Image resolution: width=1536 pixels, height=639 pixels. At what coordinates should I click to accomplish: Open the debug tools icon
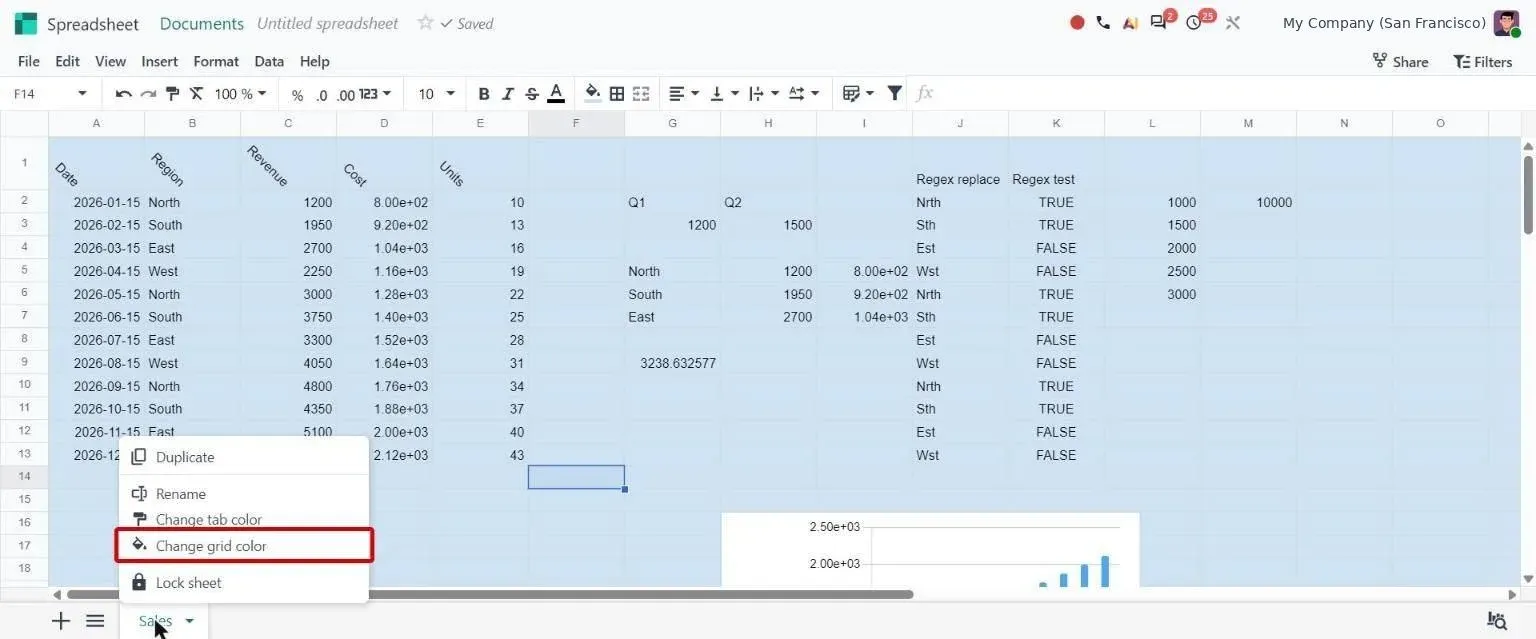1233,22
